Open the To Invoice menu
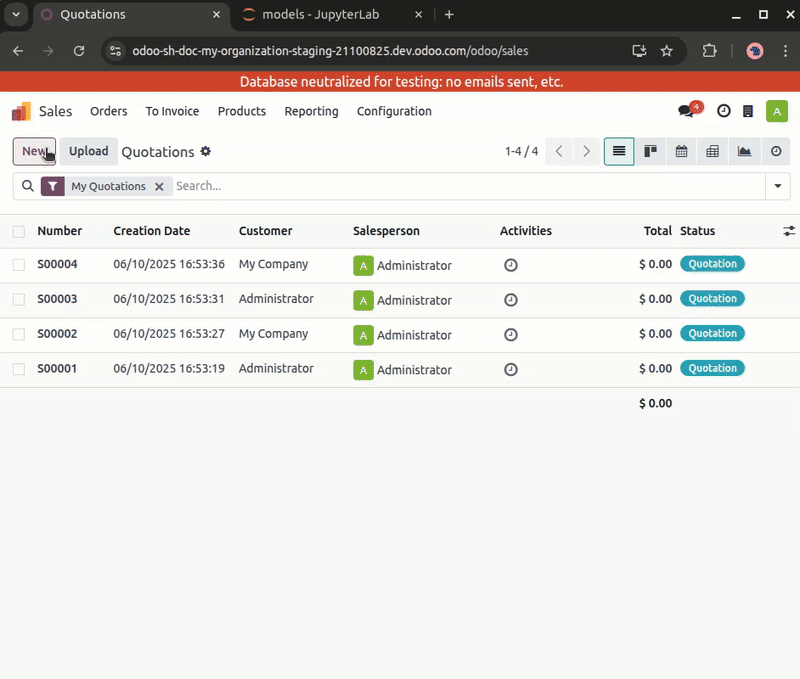Viewport: 800px width, 679px height. [172, 112]
